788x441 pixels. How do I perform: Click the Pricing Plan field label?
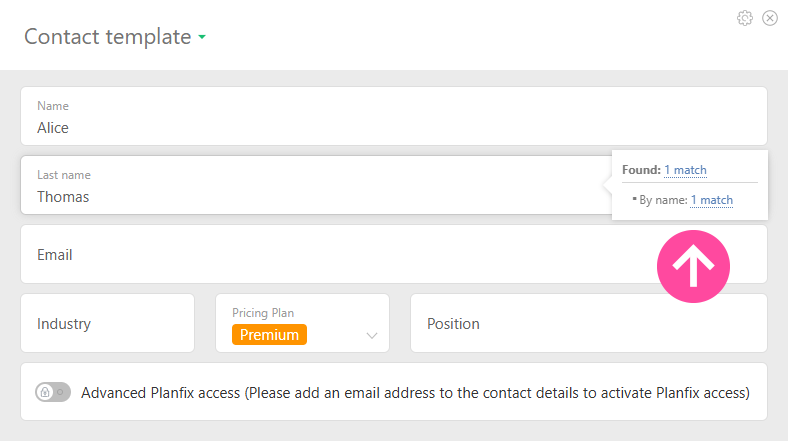[262, 313]
